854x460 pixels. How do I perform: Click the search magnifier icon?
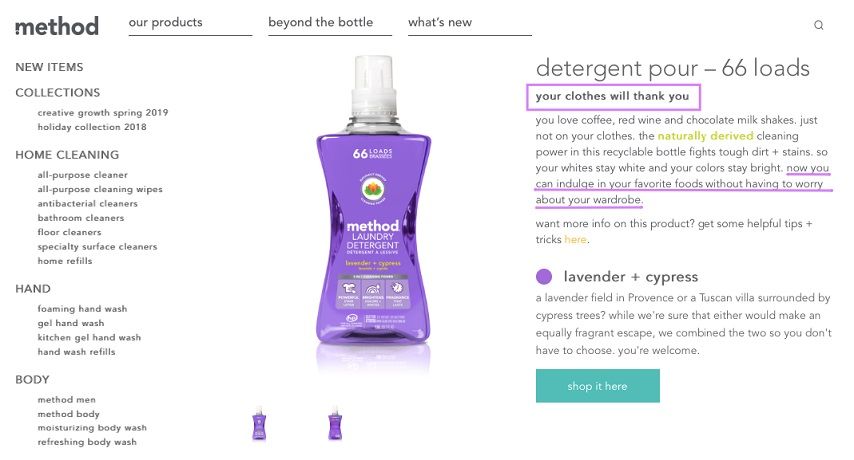point(818,25)
